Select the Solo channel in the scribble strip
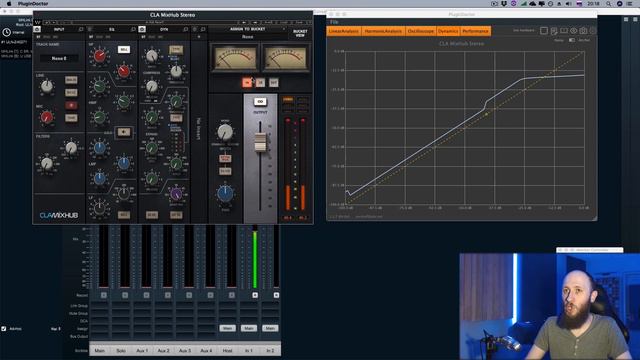Viewport: 640px width, 360px height. (x=121, y=351)
